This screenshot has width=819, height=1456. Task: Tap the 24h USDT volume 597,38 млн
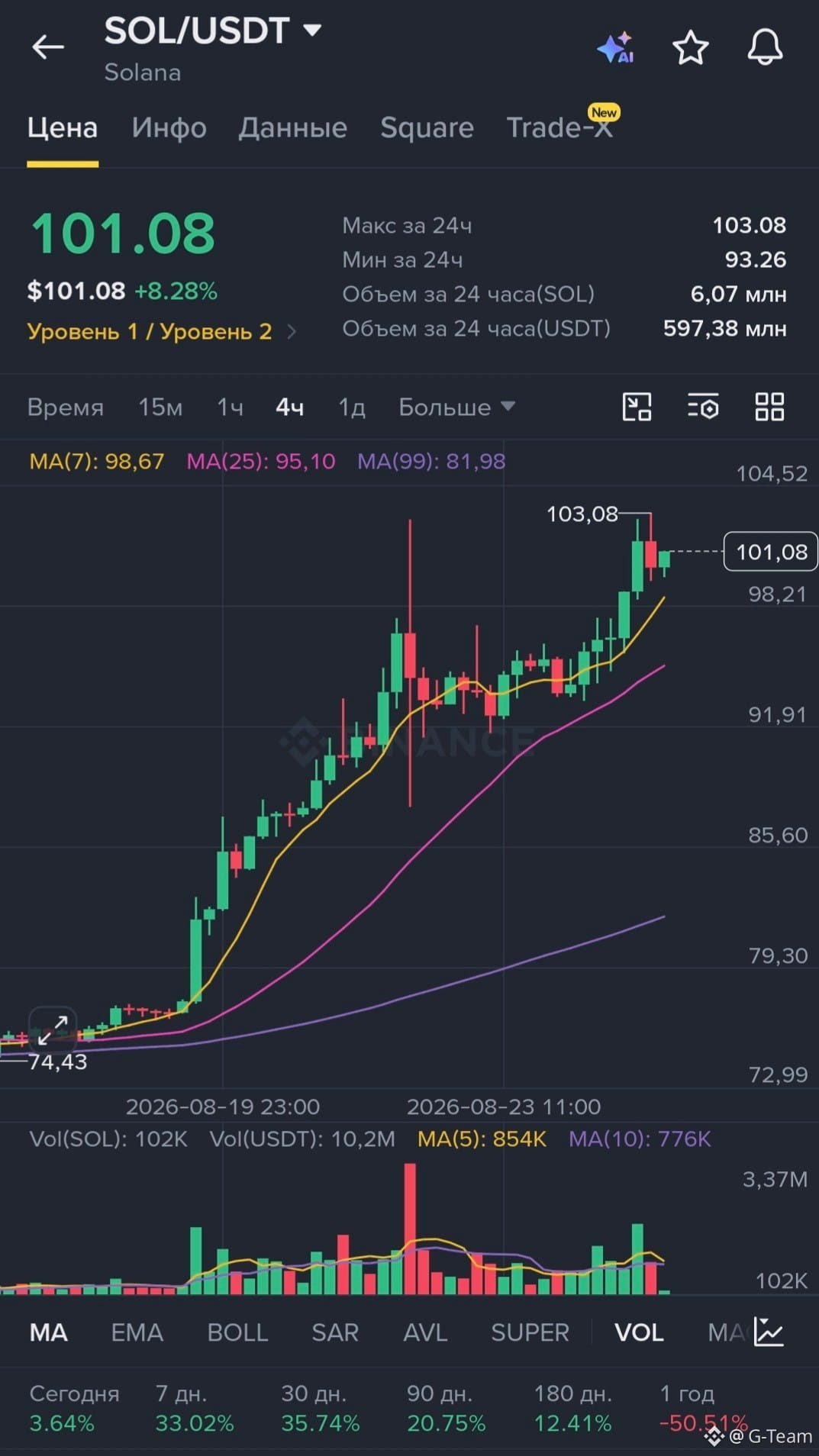[x=724, y=328]
